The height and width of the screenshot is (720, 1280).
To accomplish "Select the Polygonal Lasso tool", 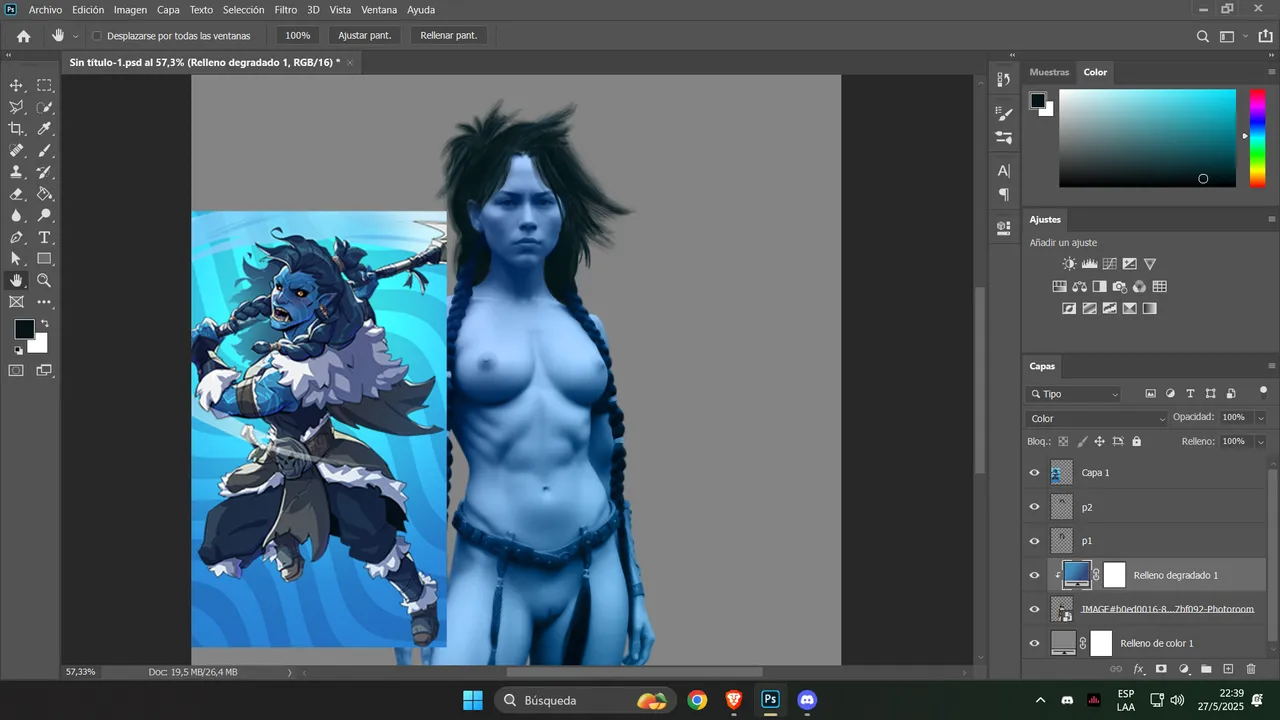I will point(16,107).
